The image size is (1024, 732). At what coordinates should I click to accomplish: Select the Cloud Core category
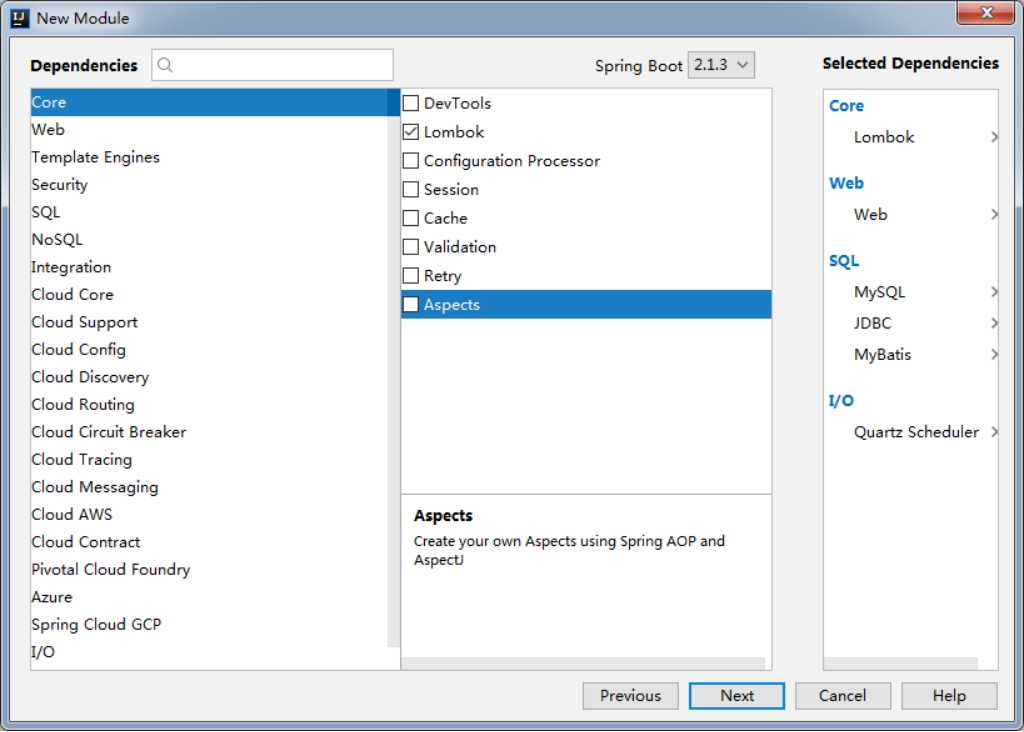(209, 294)
